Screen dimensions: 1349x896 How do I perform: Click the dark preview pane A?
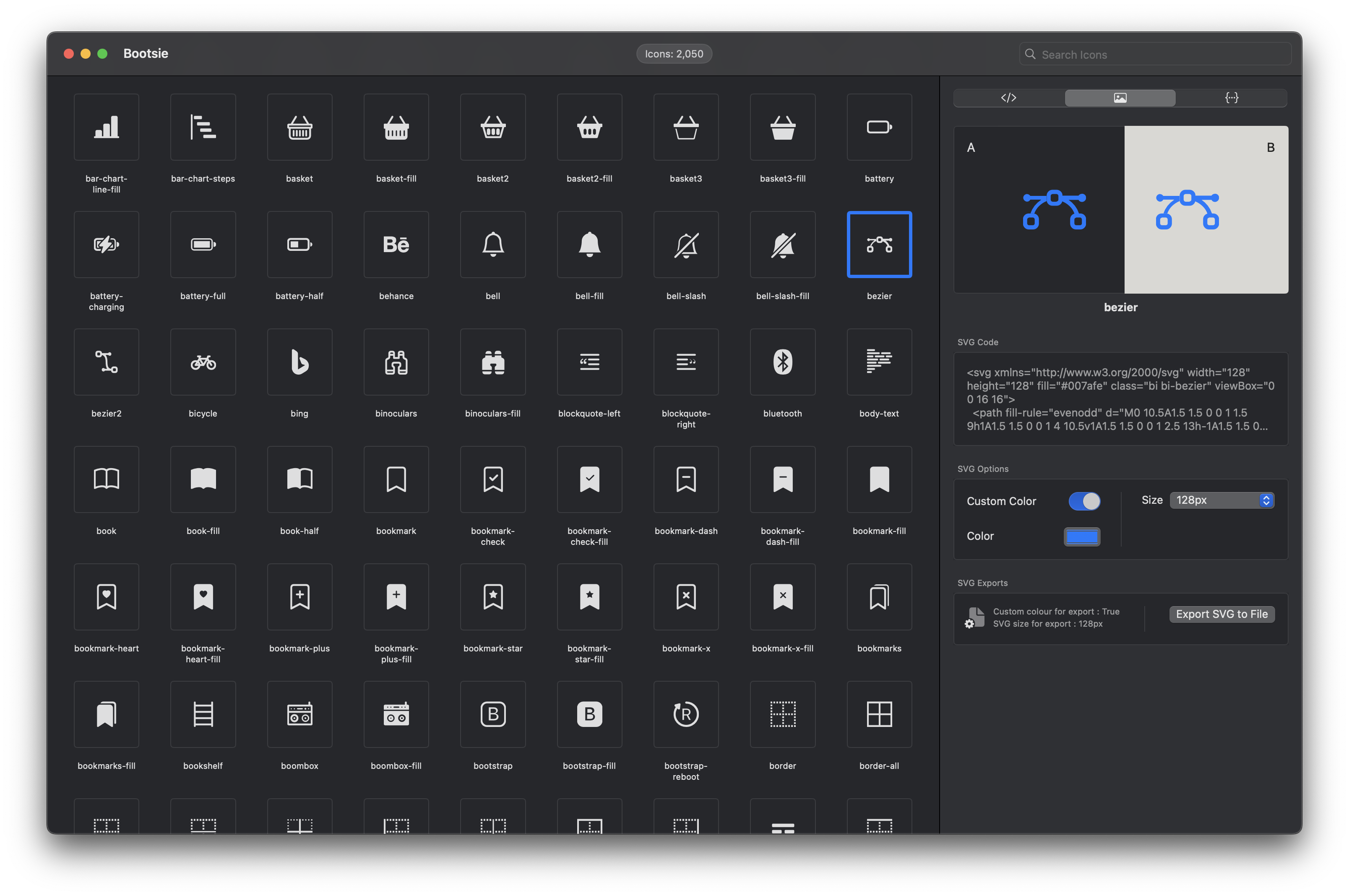pos(1039,210)
